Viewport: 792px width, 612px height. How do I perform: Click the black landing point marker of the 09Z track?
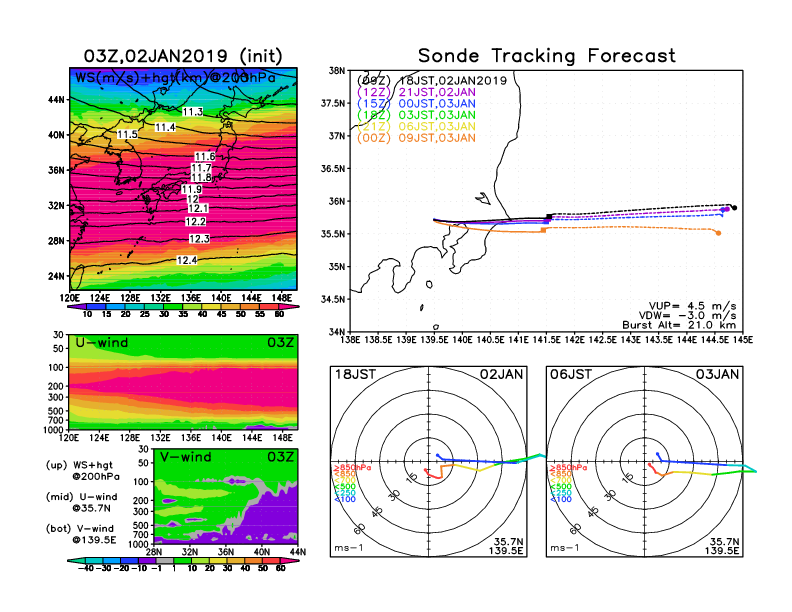pyautogui.click(x=734, y=208)
